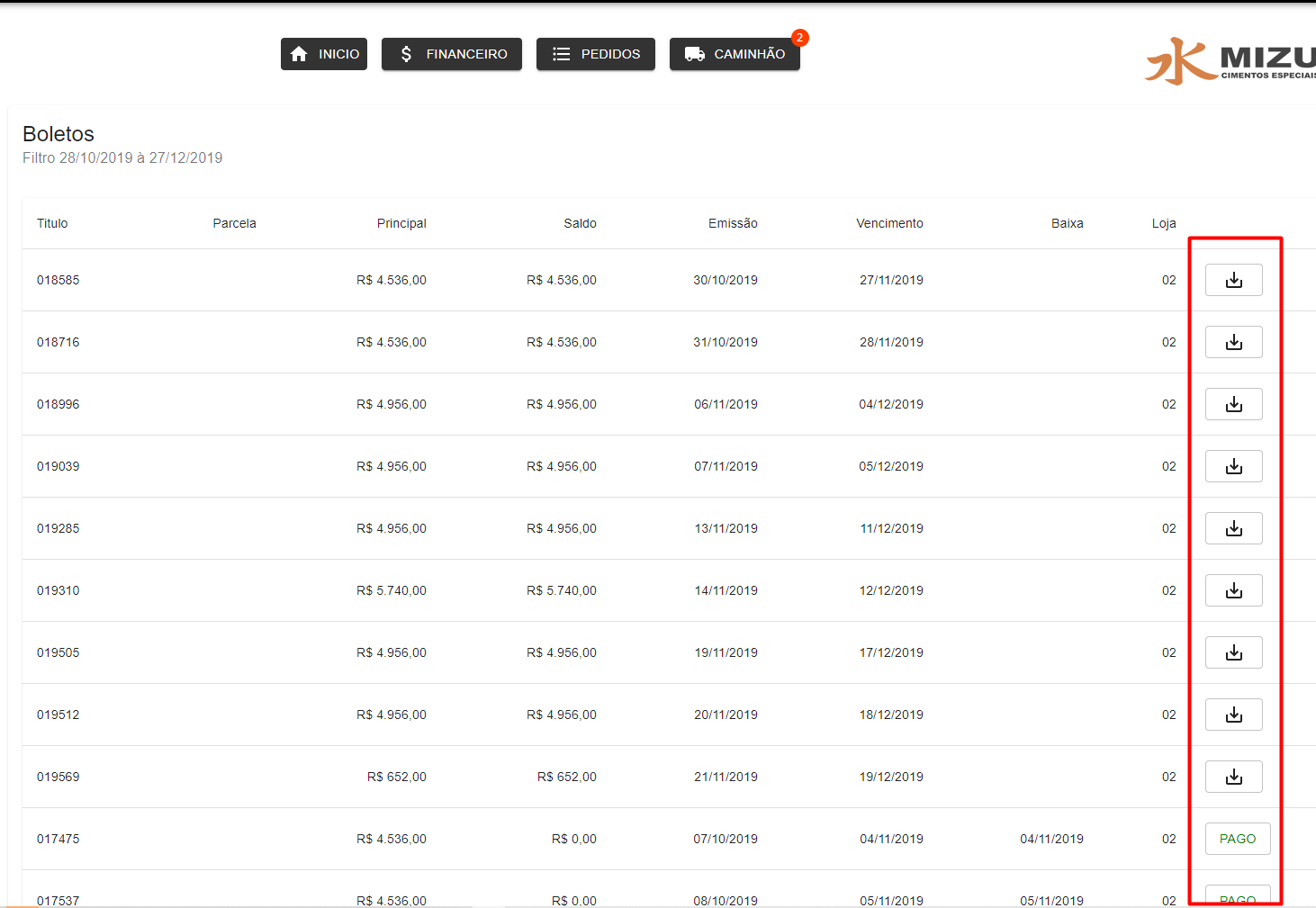
Task: Click vencimento date 12/12/2019
Action: (x=891, y=590)
